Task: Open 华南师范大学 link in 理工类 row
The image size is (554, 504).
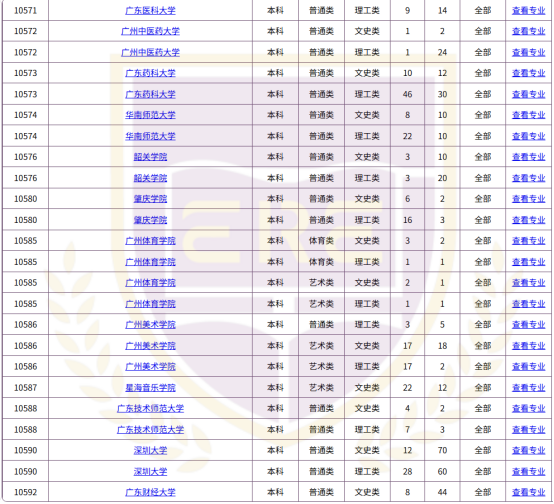Action: [x=150, y=136]
